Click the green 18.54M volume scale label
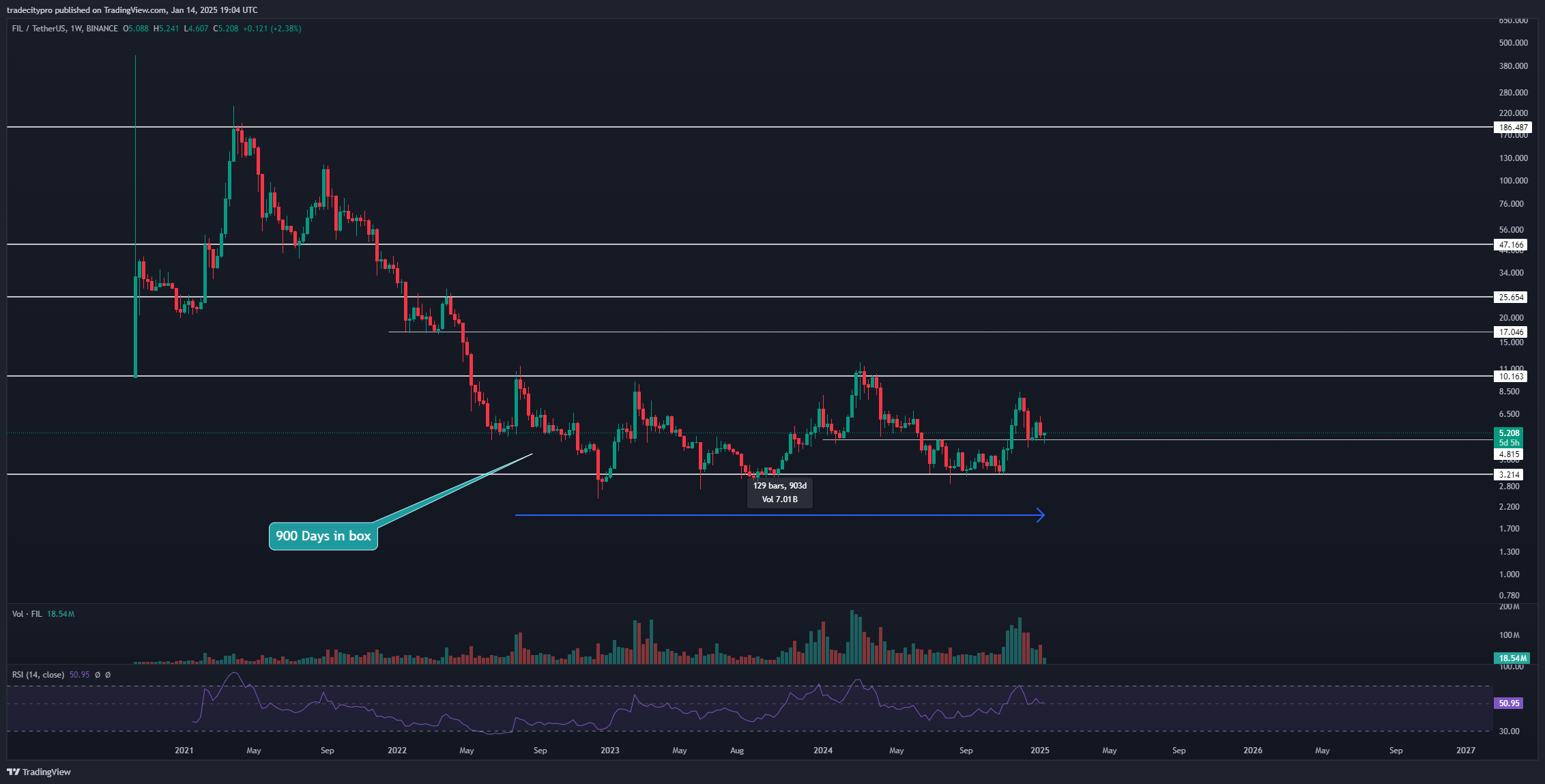This screenshot has height=784, width=1545. point(1512,658)
